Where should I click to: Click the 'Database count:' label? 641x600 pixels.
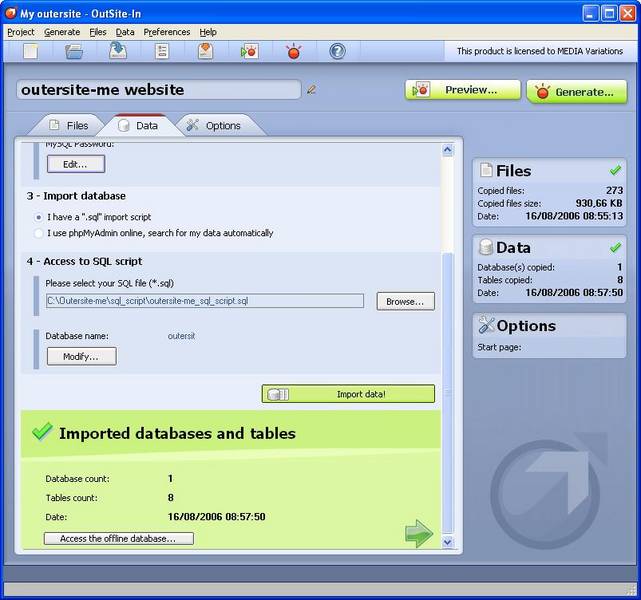[77, 479]
